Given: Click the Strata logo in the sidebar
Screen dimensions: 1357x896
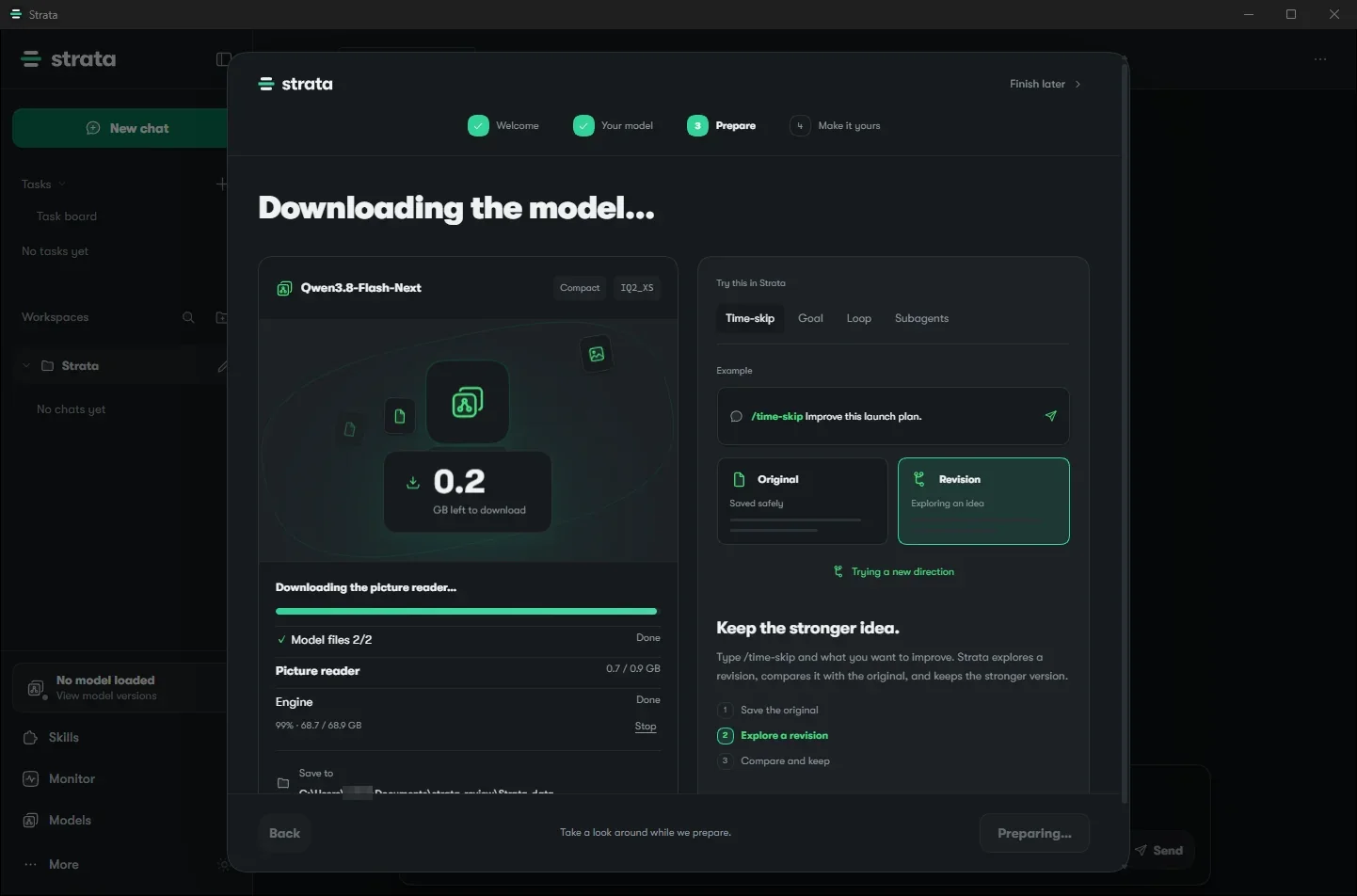Looking at the screenshot, I should (69, 59).
